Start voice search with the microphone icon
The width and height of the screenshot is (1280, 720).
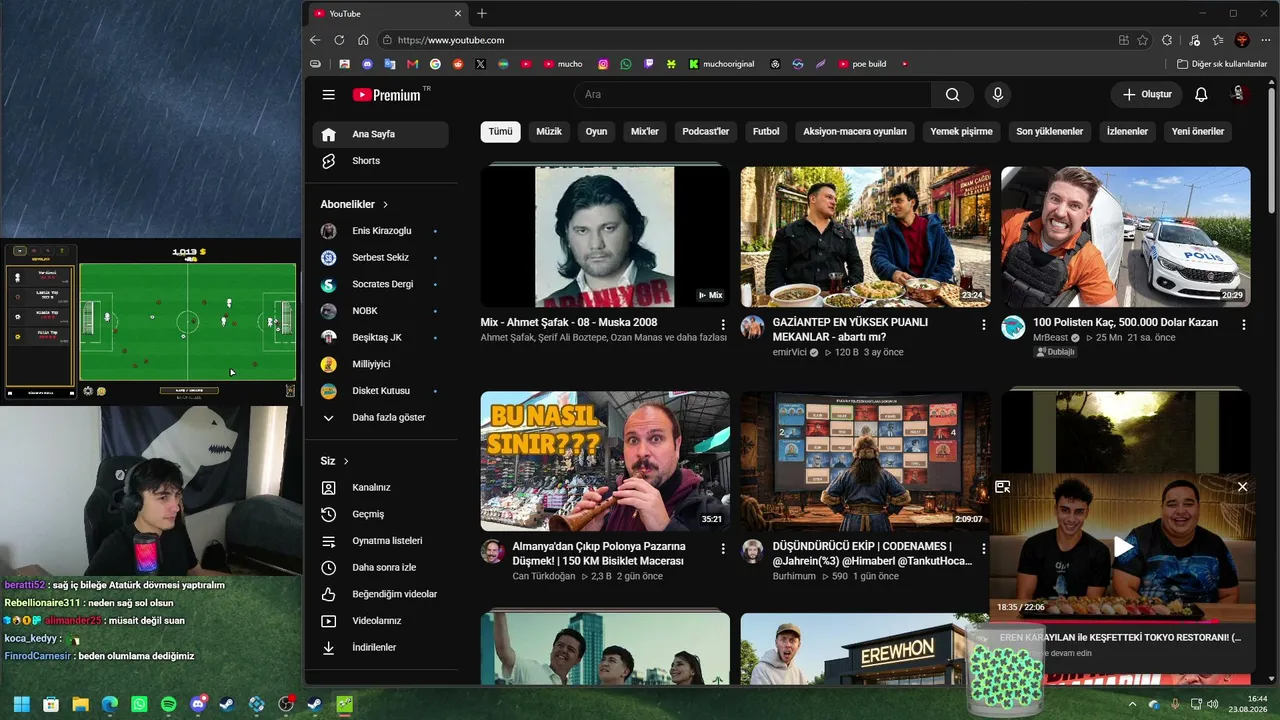tap(997, 95)
